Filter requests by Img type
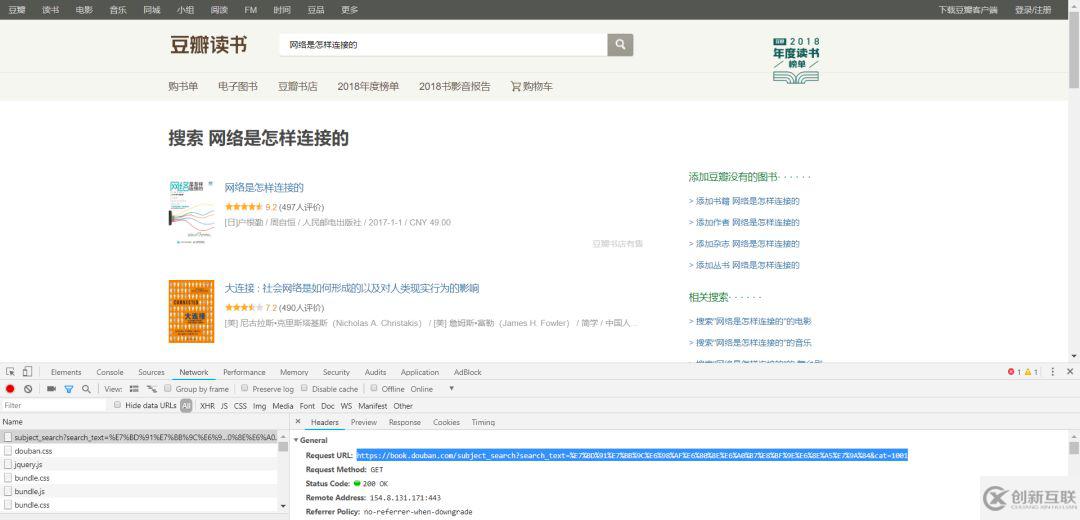This screenshot has height=520, width=1080. click(259, 406)
